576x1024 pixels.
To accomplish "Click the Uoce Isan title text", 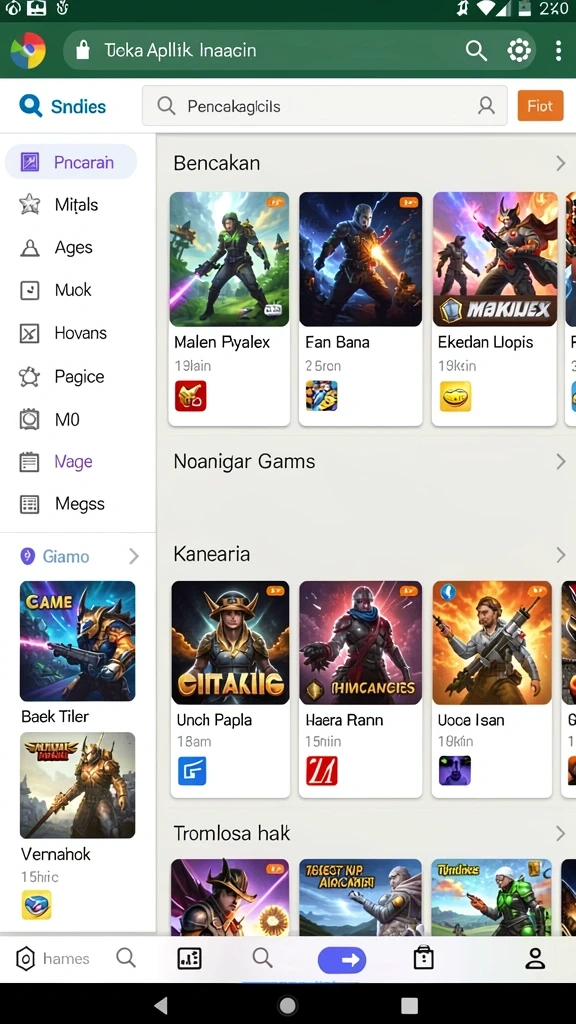I will [471, 720].
